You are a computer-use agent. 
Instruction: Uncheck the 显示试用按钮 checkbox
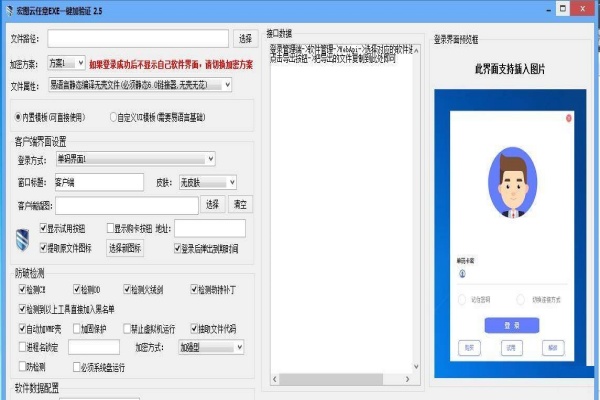[45, 229]
